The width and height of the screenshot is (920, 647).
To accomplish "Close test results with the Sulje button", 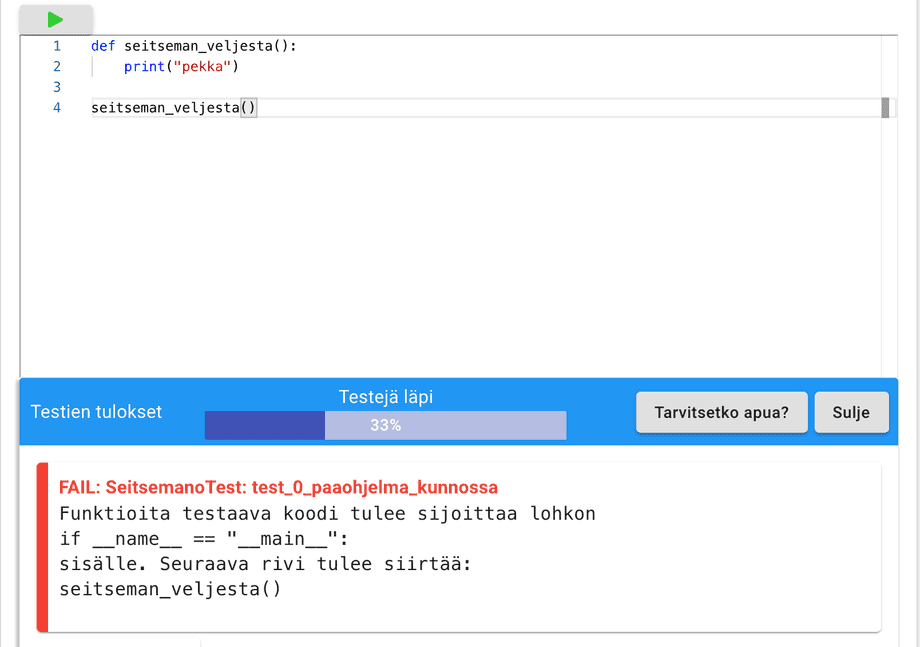I will point(851,412).
